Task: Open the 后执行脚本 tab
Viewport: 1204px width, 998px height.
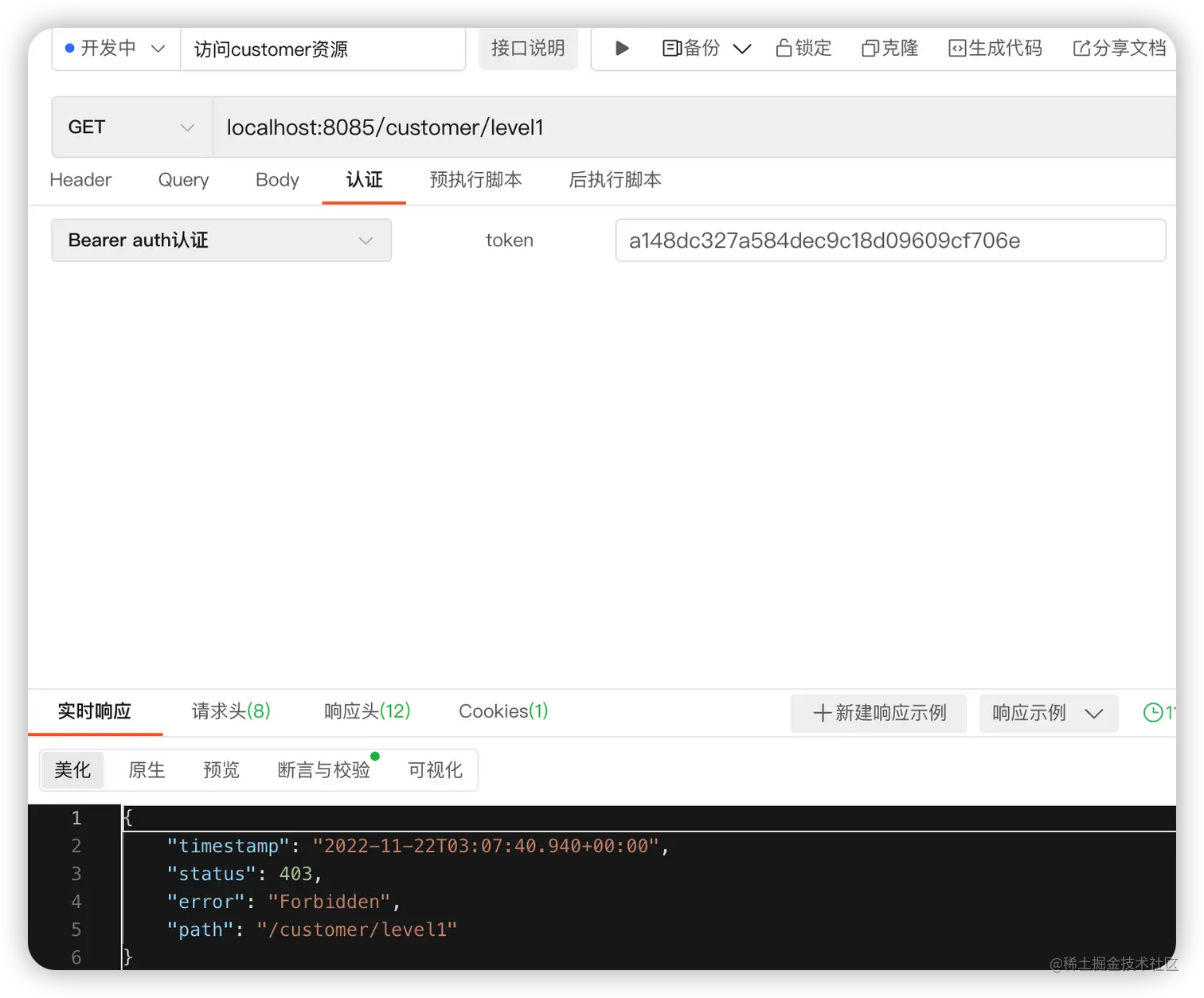Action: click(615, 180)
